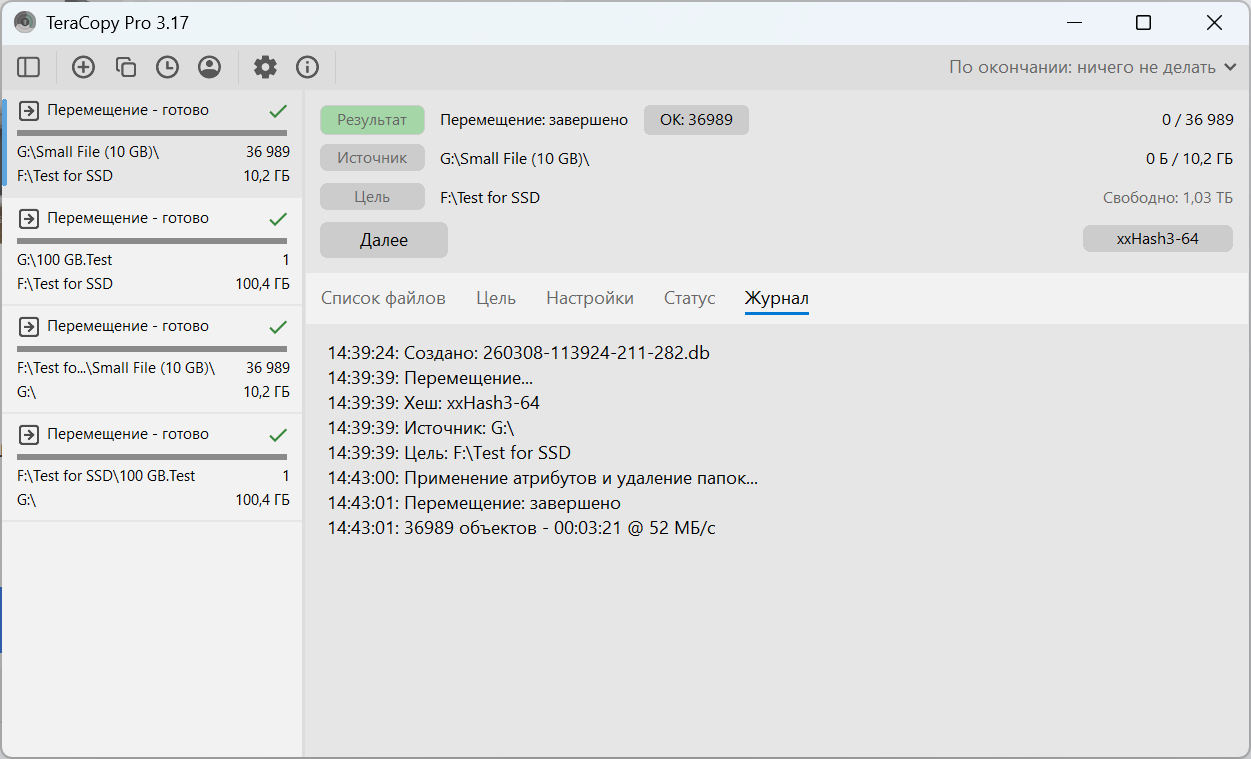Select task 'F:\Test fo...\Small File (10 GB)\'
This screenshot has width=1251, height=759.
[152, 359]
